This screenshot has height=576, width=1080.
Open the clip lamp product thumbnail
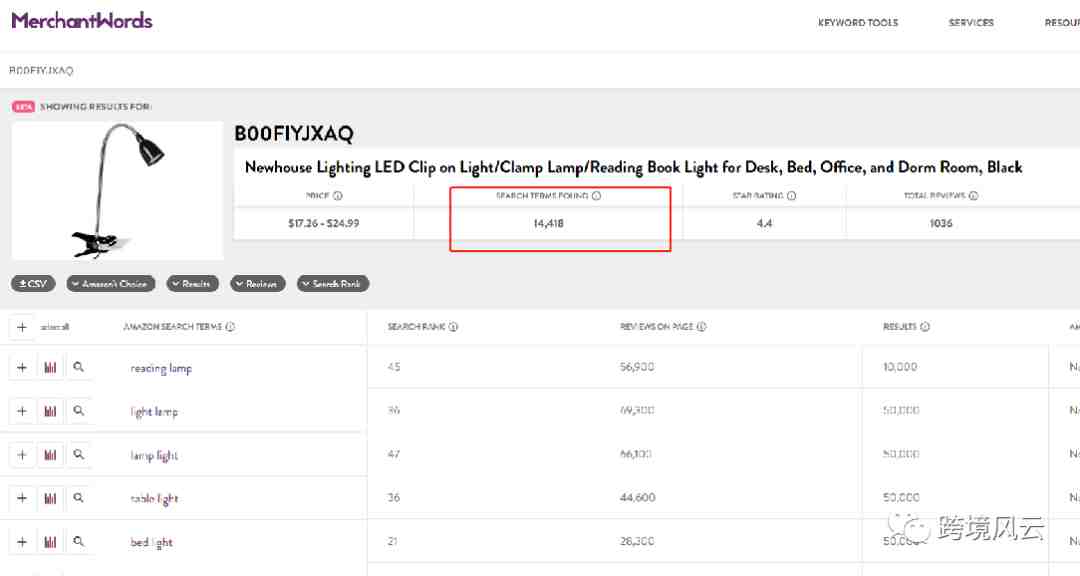pos(118,191)
